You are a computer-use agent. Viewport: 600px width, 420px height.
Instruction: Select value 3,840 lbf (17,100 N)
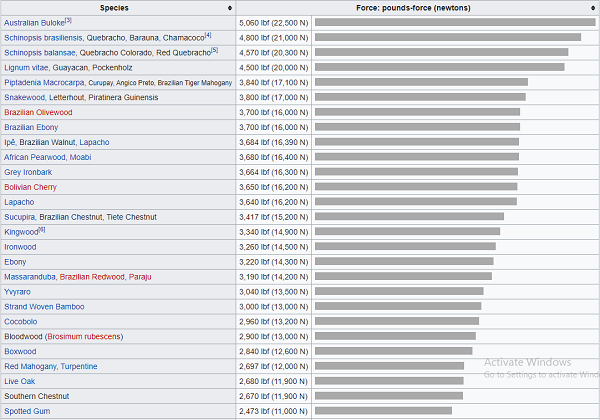274,83
